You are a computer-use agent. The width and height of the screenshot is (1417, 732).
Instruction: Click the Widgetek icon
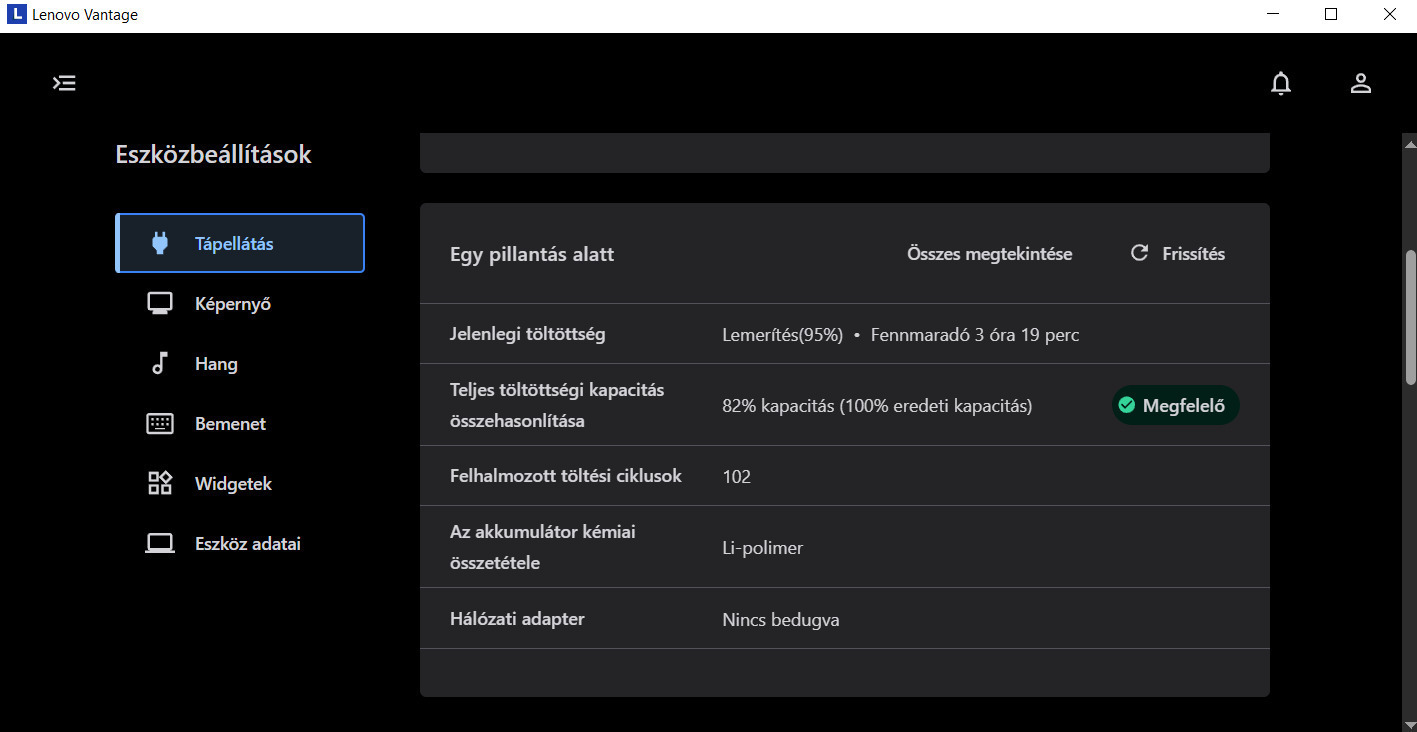[159, 484]
